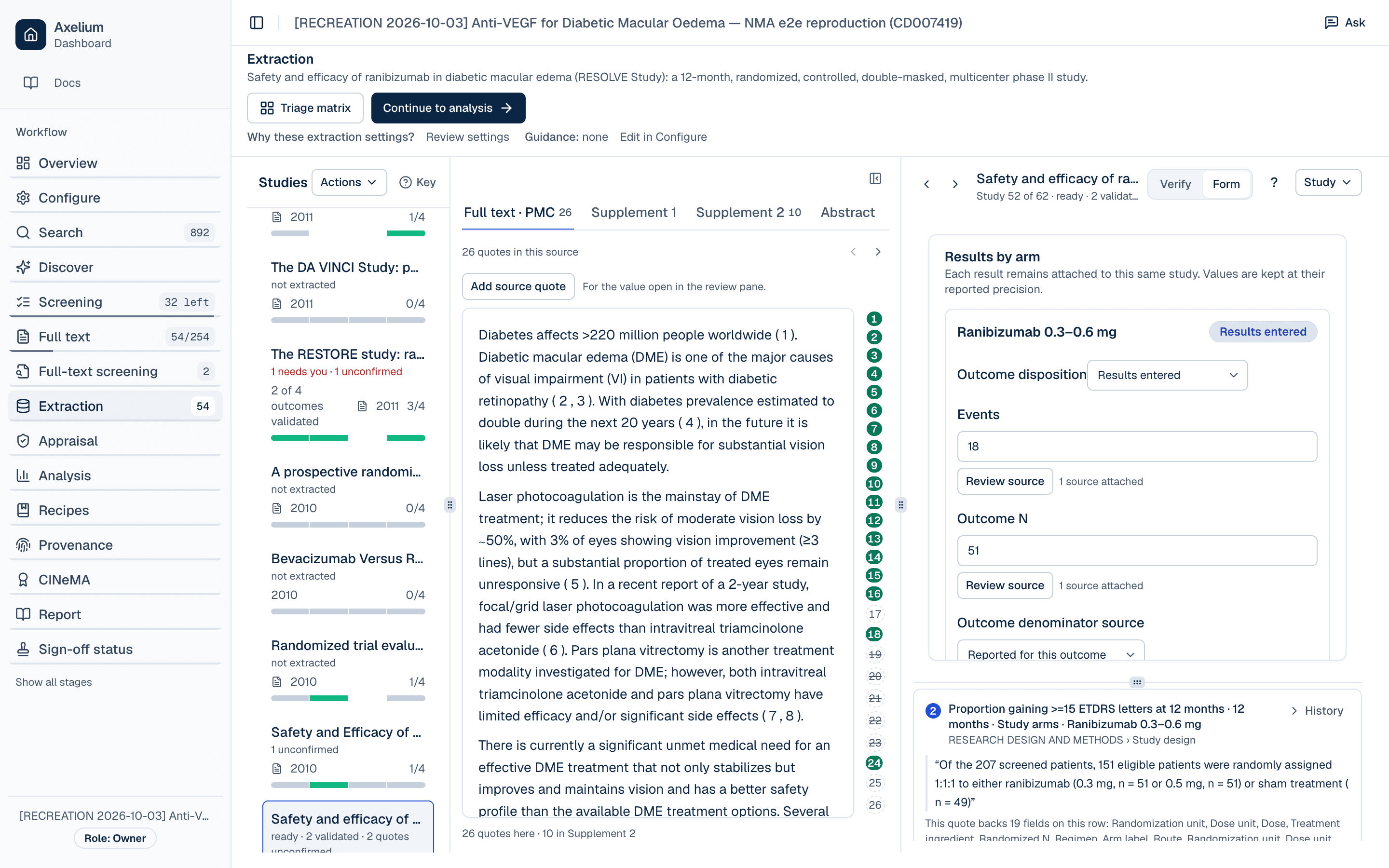Select quote marker 18
1389x868 pixels.
[874, 634]
